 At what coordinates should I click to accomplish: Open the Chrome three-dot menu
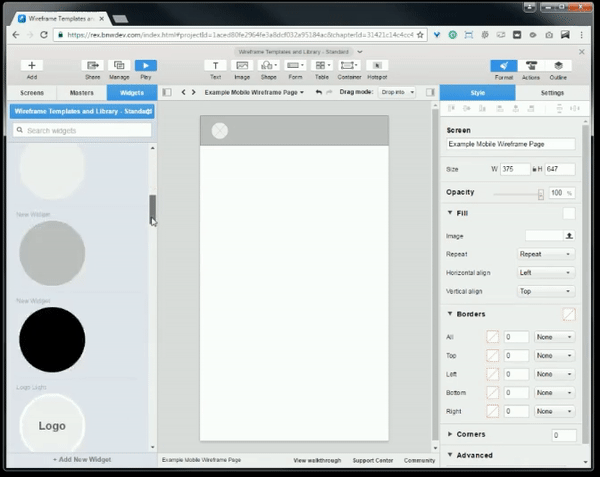click(582, 35)
